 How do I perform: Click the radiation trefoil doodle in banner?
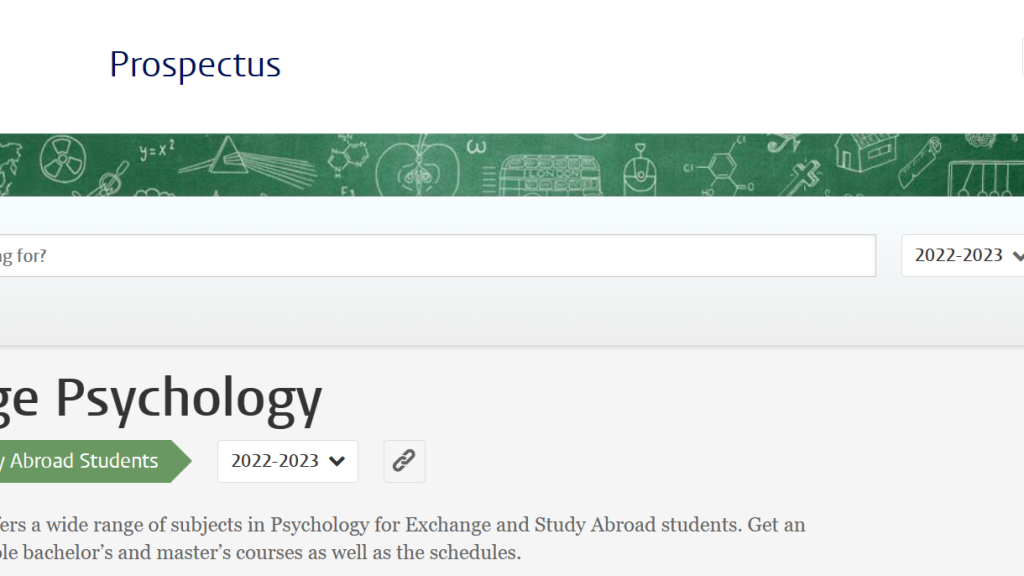pos(62,158)
